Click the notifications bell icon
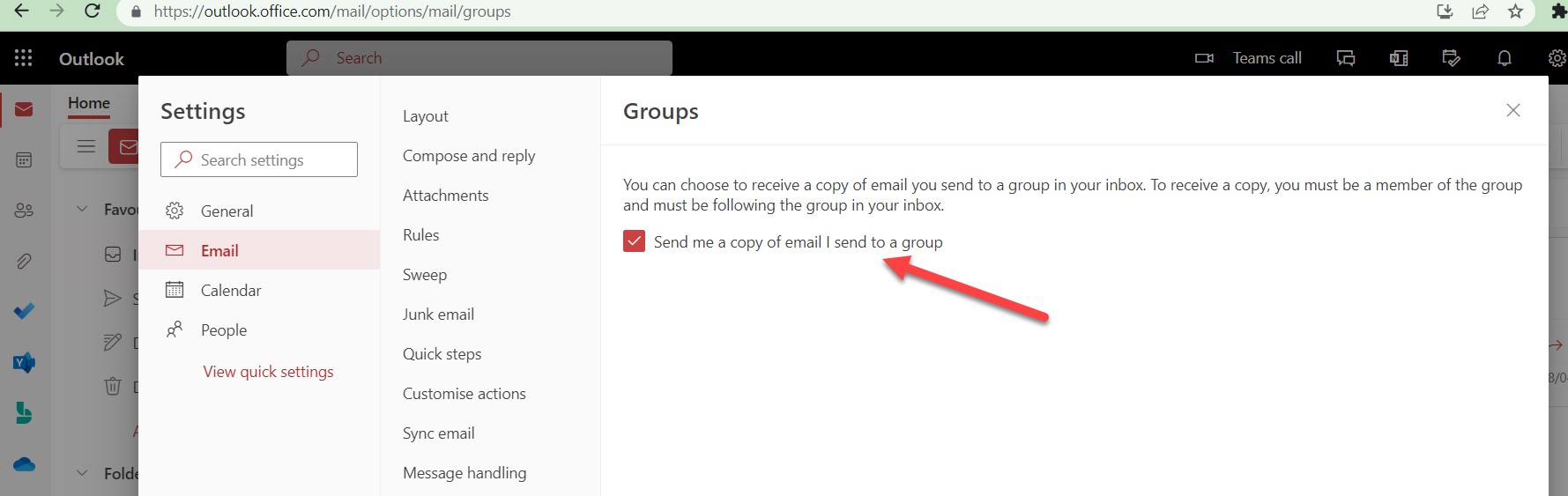1568x496 pixels. (x=1504, y=58)
